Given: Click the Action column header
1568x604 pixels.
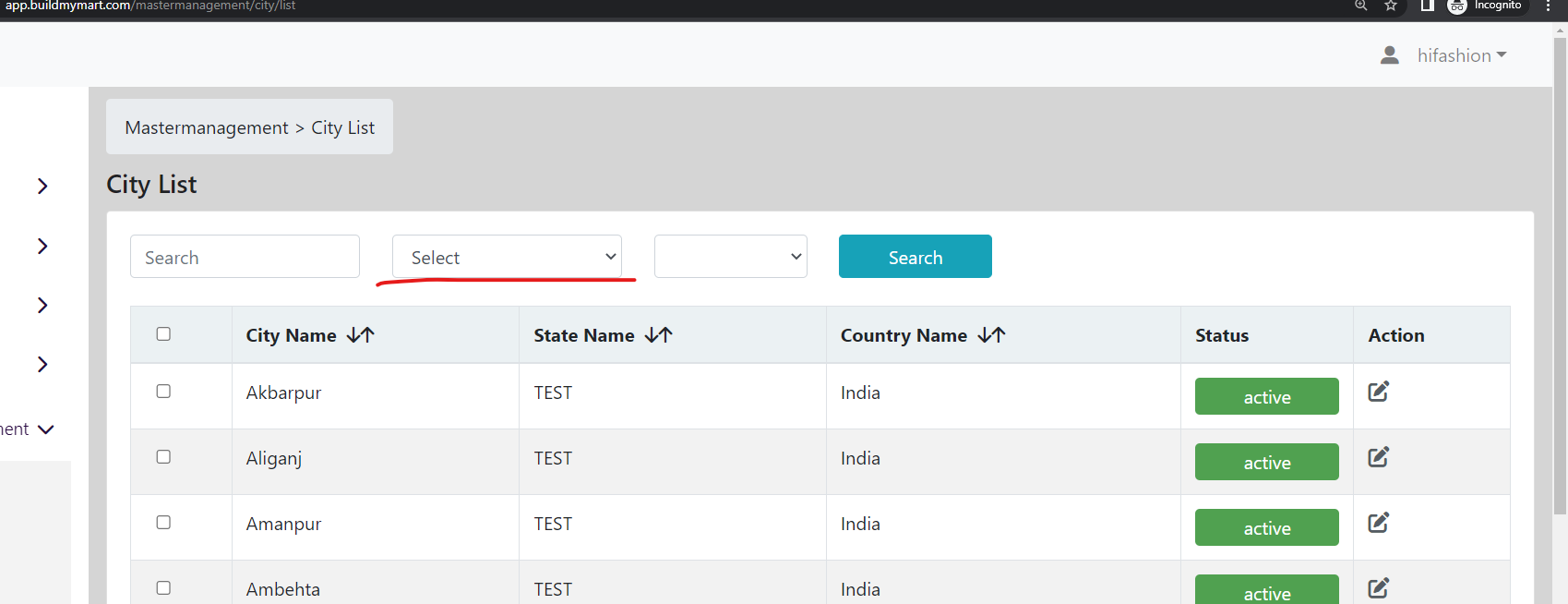Looking at the screenshot, I should pos(1396,335).
